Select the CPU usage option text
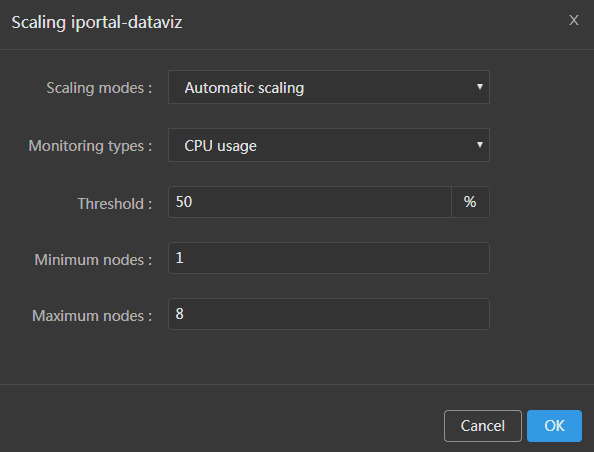Viewport: 594px width, 452px height. pyautogui.click(x=220, y=146)
